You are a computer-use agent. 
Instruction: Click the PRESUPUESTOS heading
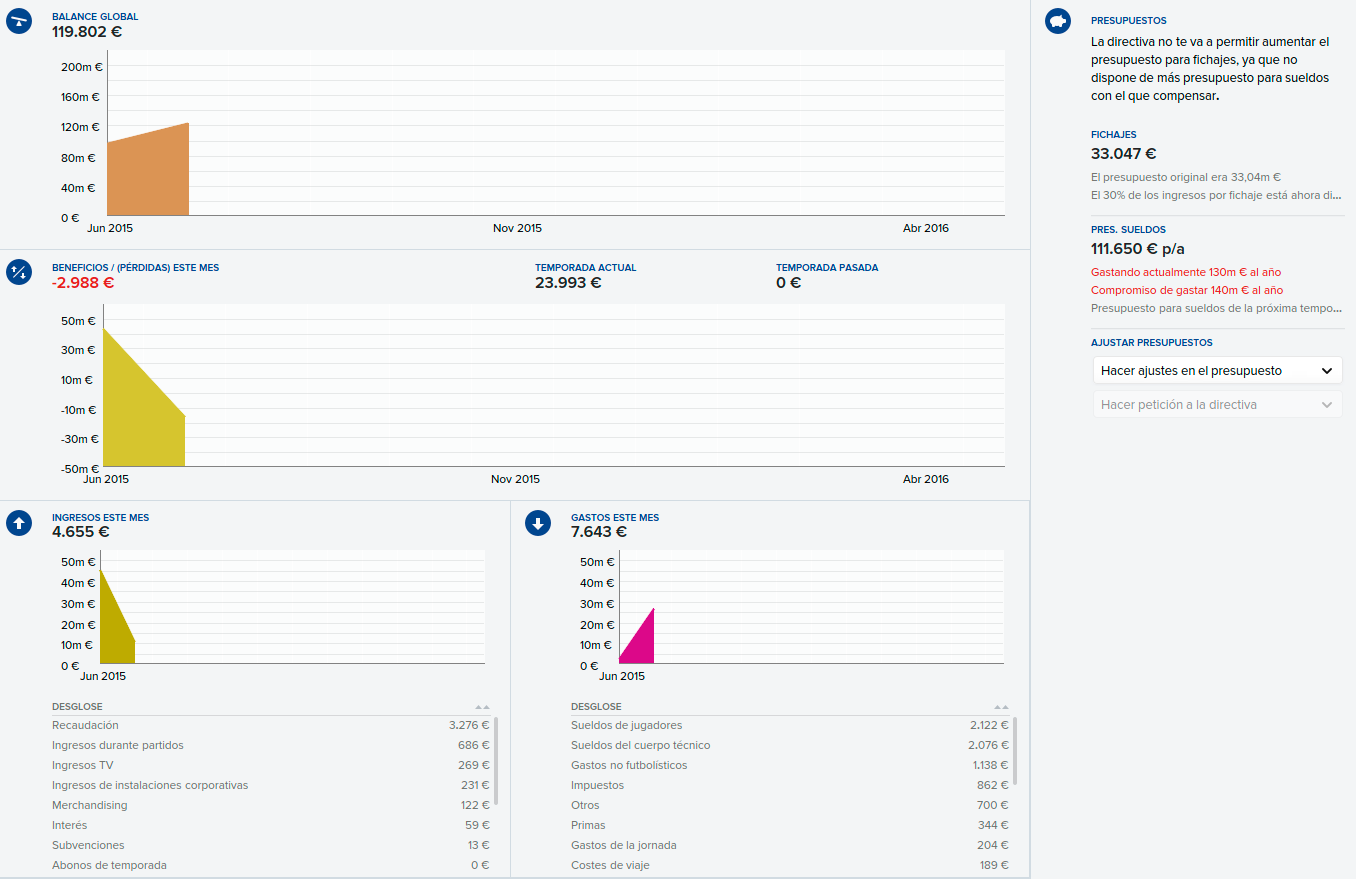pos(1128,21)
